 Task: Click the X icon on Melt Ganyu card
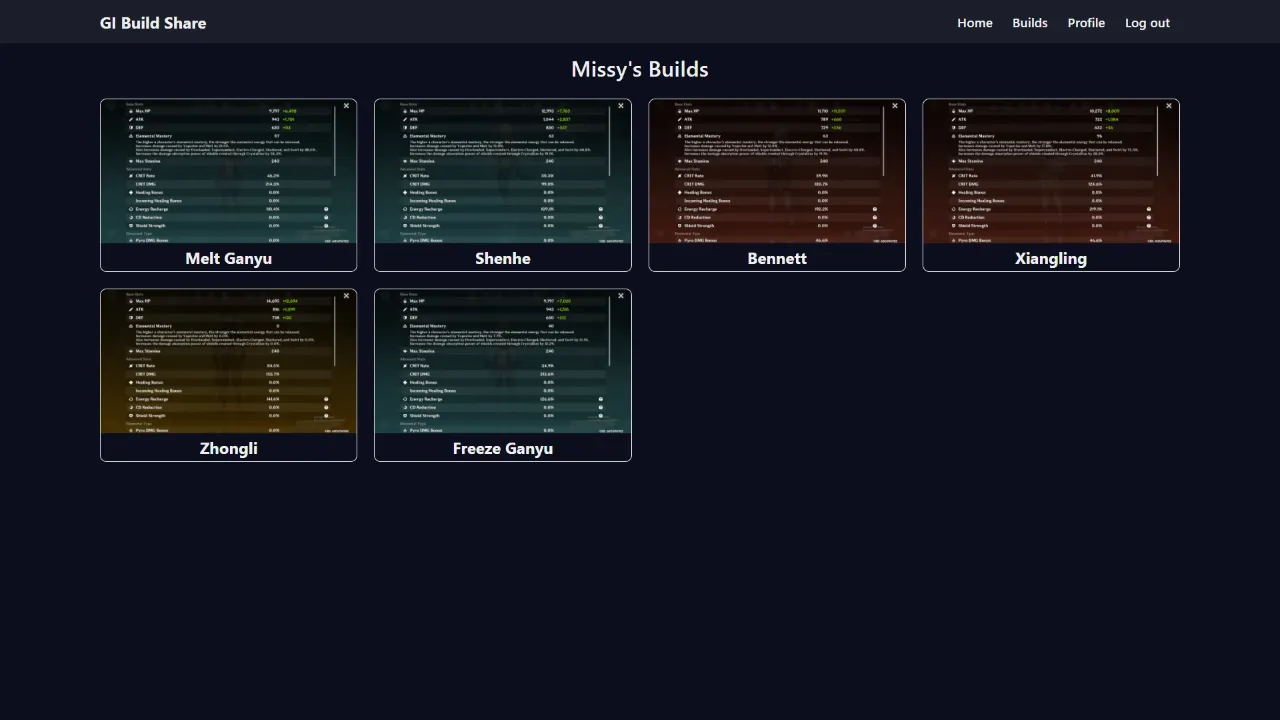[x=347, y=106]
